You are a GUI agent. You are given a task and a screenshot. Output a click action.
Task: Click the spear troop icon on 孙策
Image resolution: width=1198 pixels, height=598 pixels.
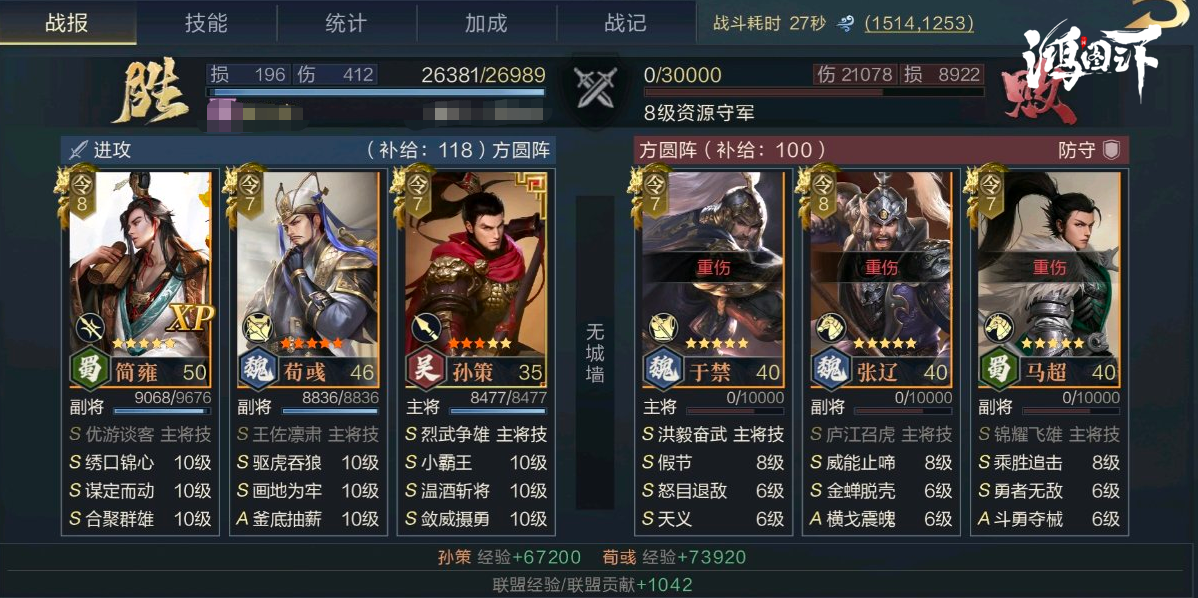pos(426,328)
